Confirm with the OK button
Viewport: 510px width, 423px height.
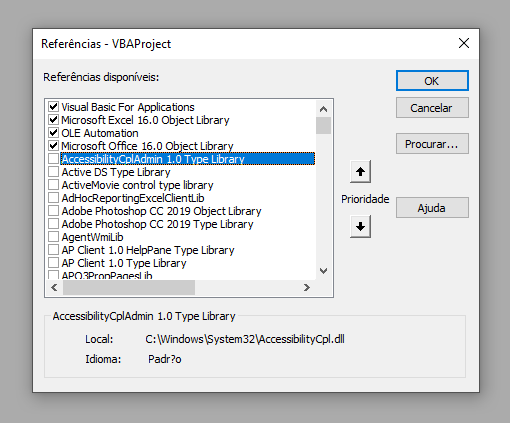point(432,81)
